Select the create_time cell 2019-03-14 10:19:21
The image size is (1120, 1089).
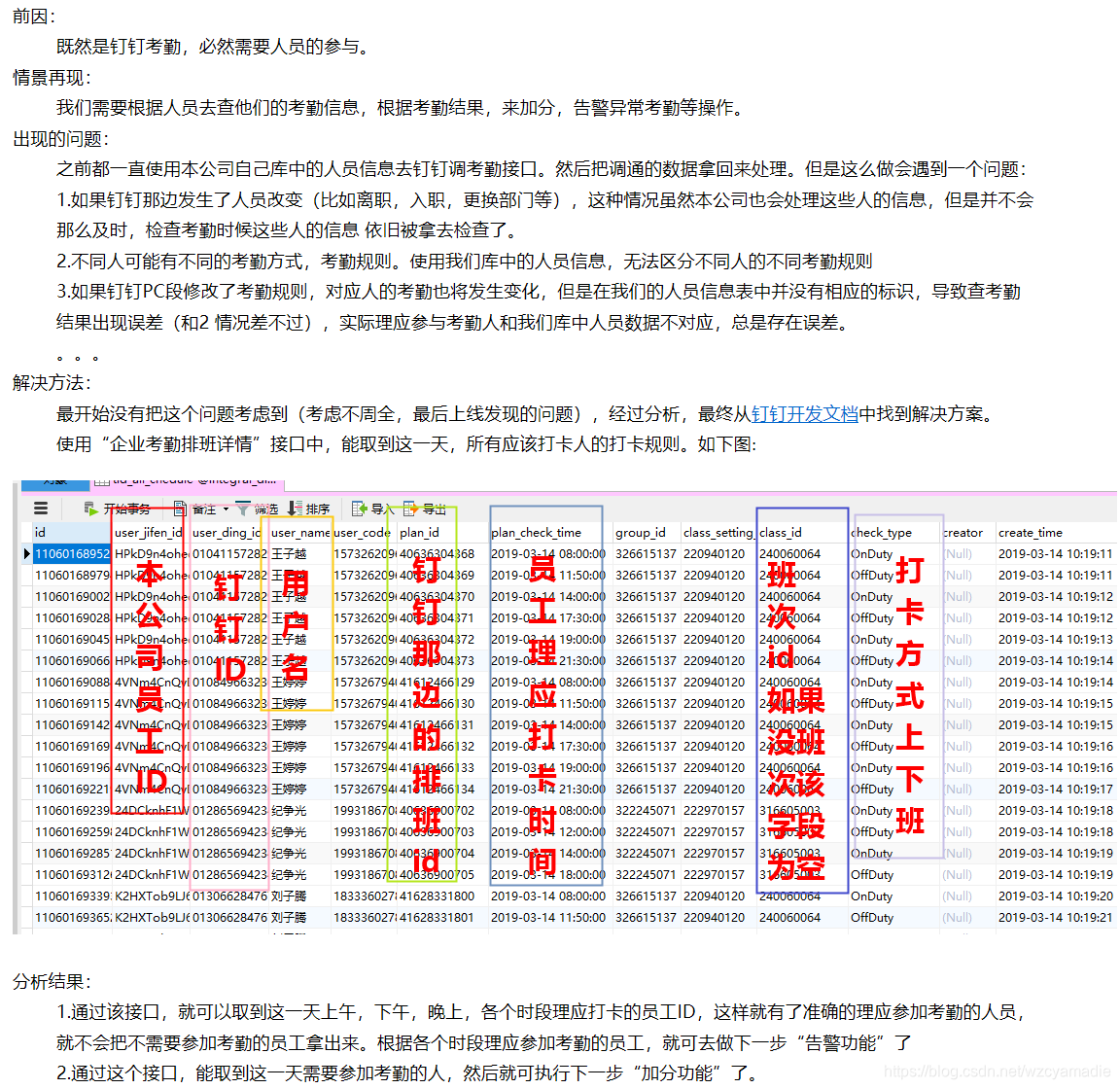(x=1057, y=918)
